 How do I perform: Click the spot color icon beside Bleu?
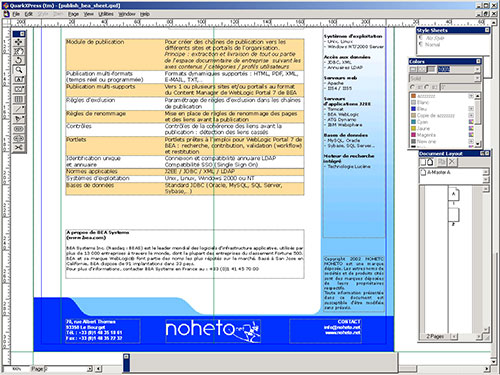(471, 109)
